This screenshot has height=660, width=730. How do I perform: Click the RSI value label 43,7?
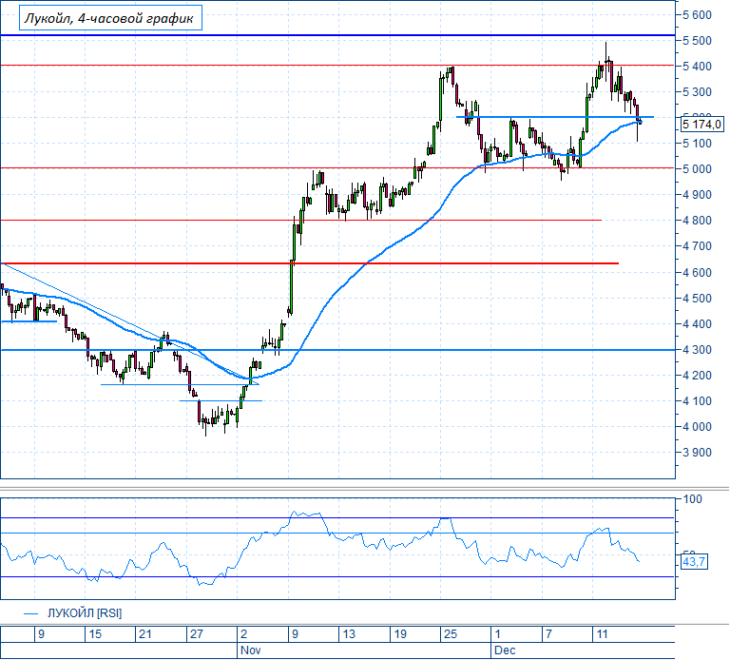(x=694, y=562)
